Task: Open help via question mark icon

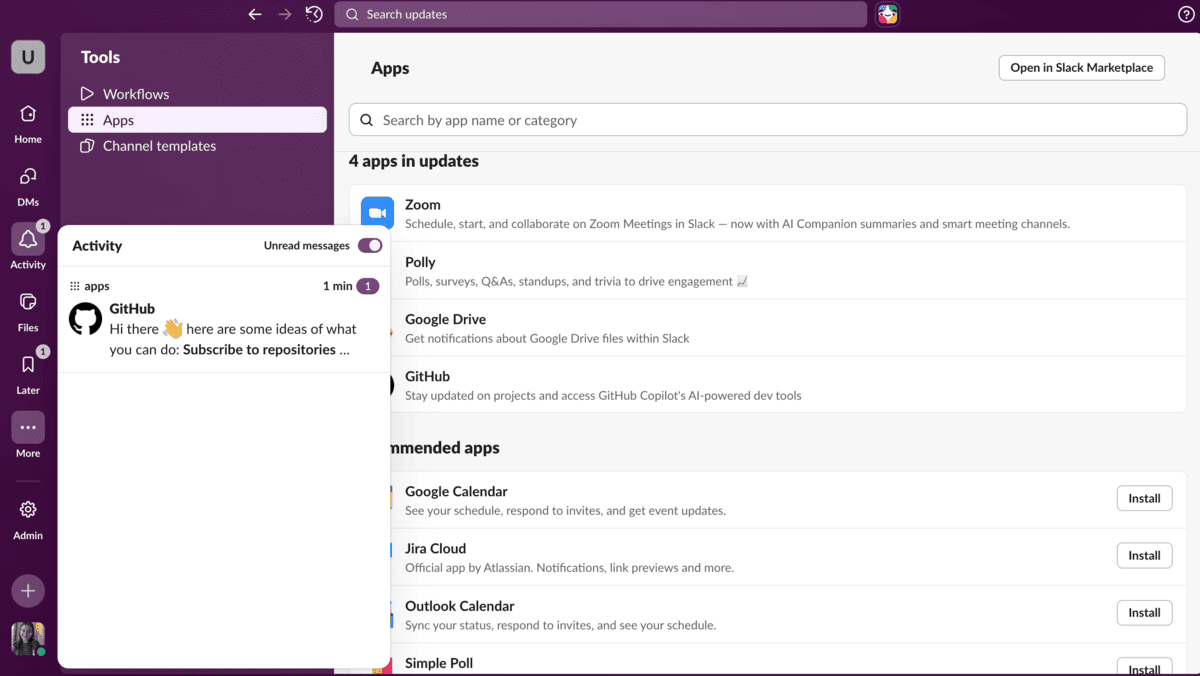Action: [x=1186, y=14]
